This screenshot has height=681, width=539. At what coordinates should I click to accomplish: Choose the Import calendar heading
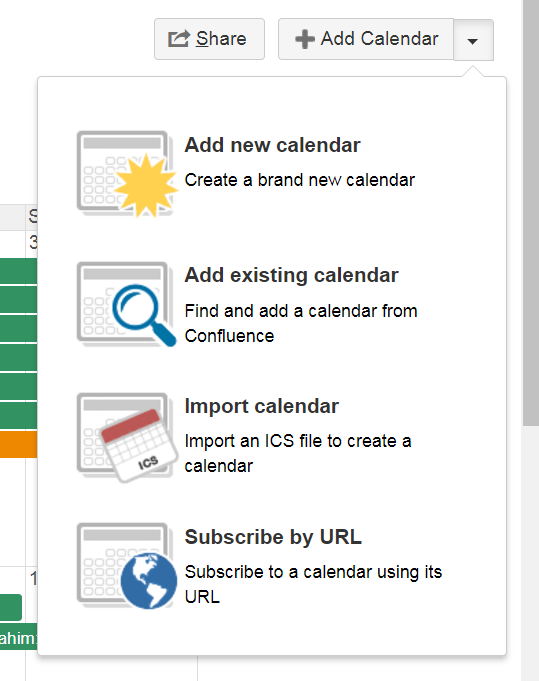pyautogui.click(x=261, y=407)
